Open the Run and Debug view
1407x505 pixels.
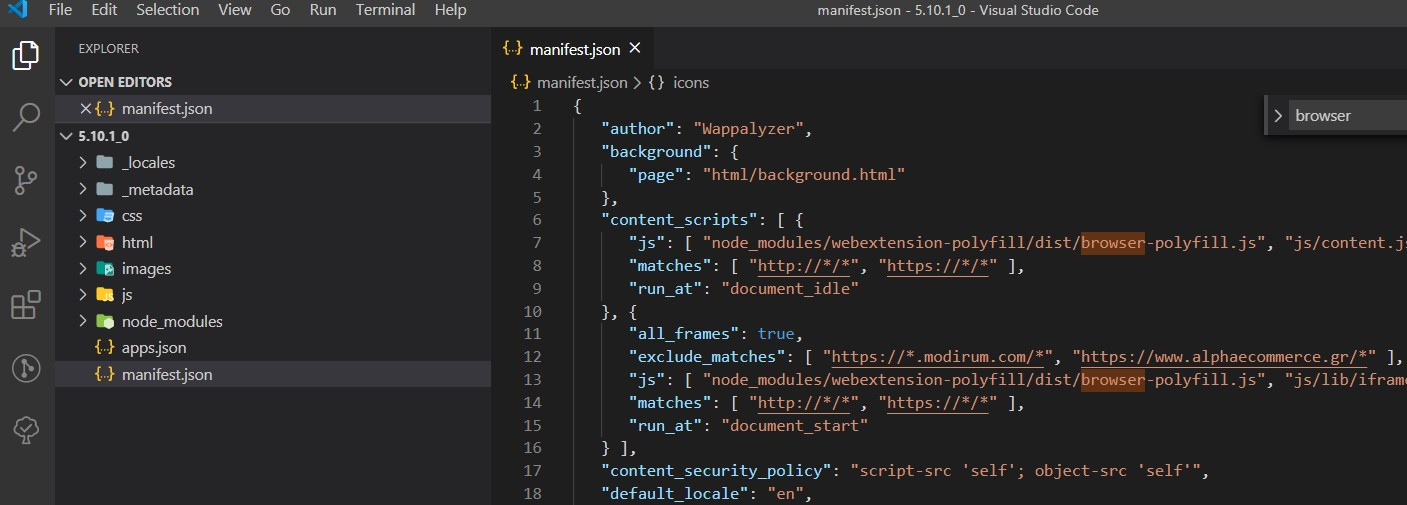tap(26, 243)
